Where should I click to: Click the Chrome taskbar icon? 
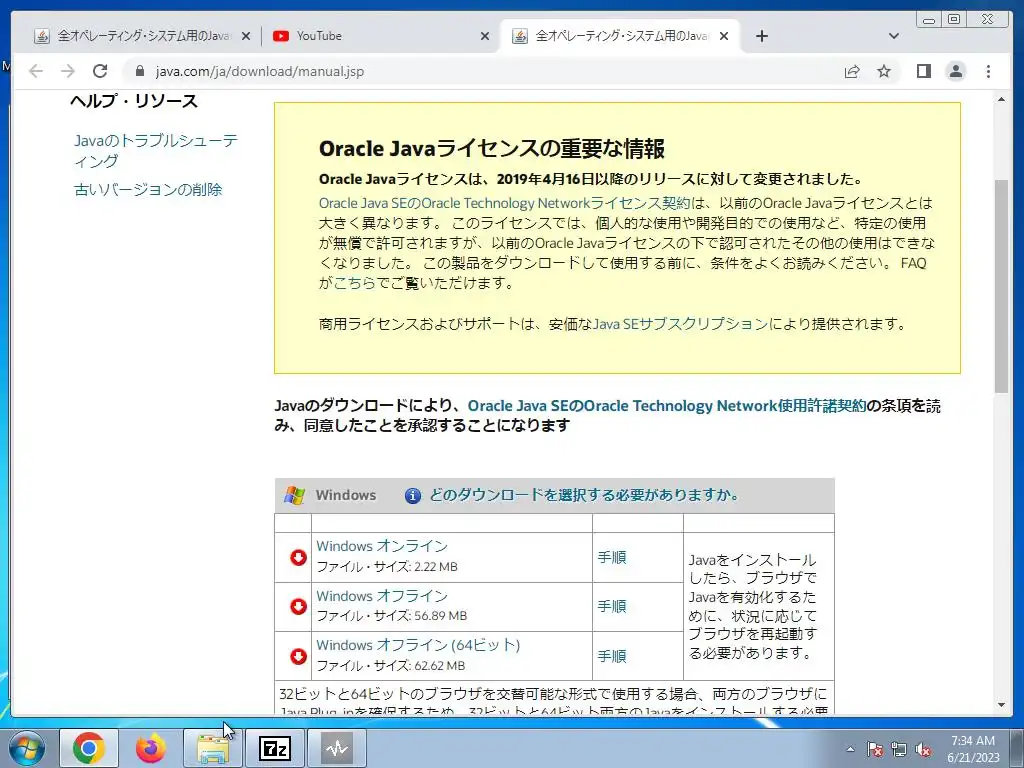89,748
